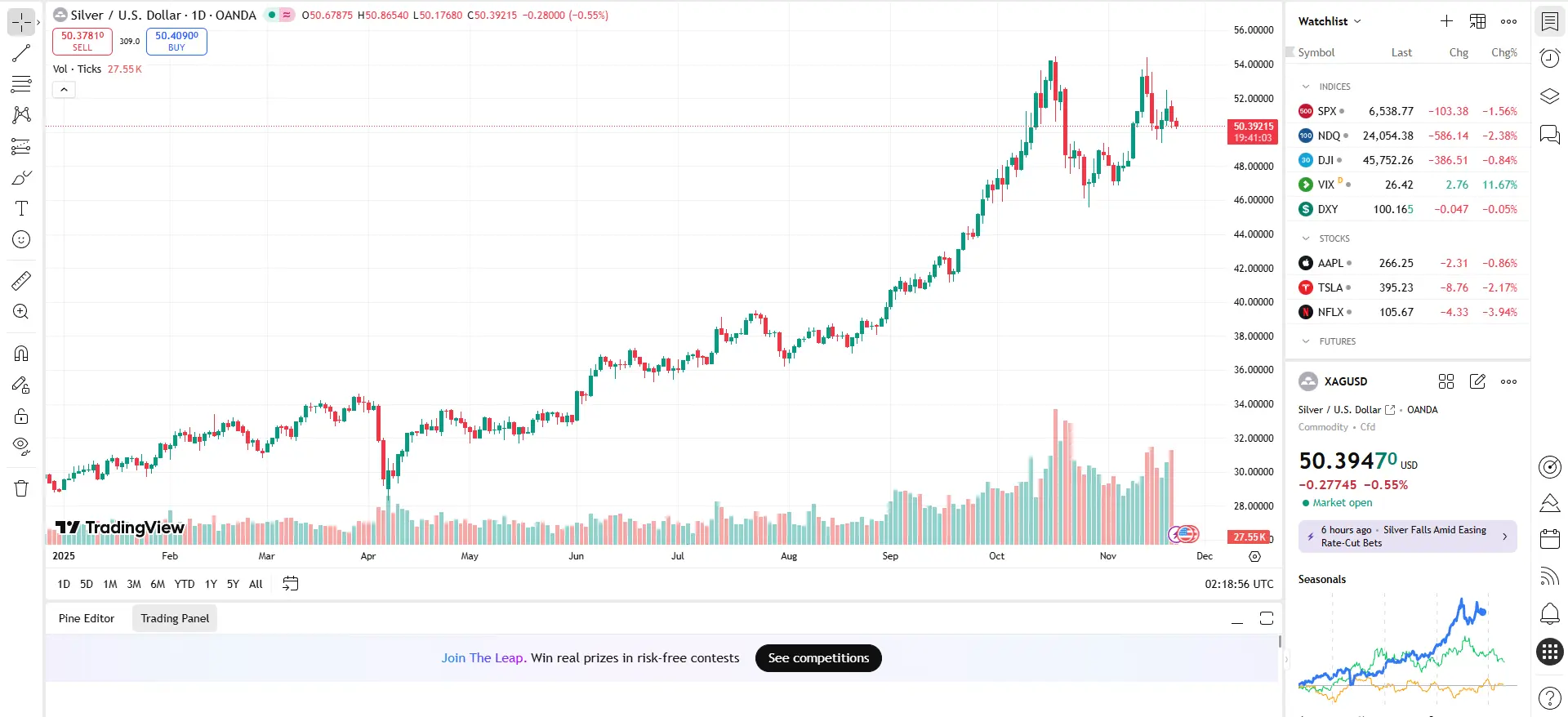Viewport: 1568px width, 717px height.
Task: Toggle Magnet mode for drawings
Action: [20, 353]
